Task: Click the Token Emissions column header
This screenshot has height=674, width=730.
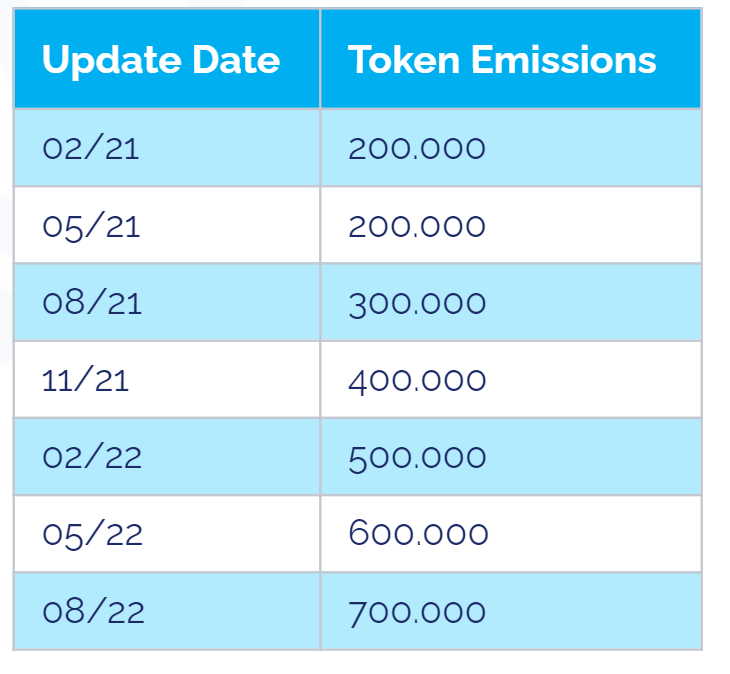Action: 511,59
